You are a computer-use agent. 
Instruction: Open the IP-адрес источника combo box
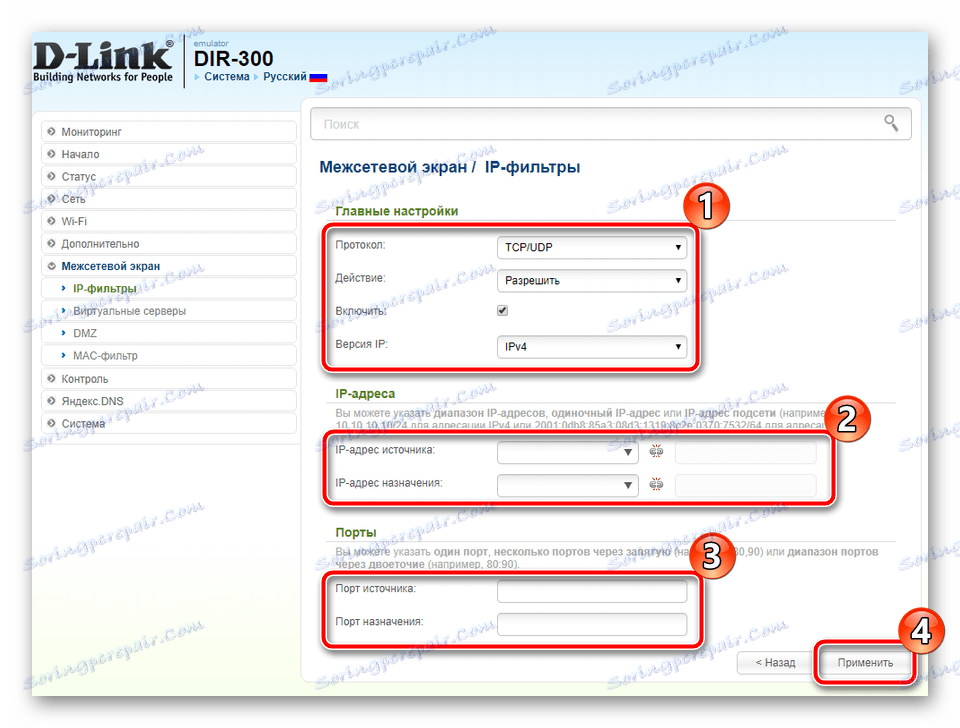[x=568, y=452]
